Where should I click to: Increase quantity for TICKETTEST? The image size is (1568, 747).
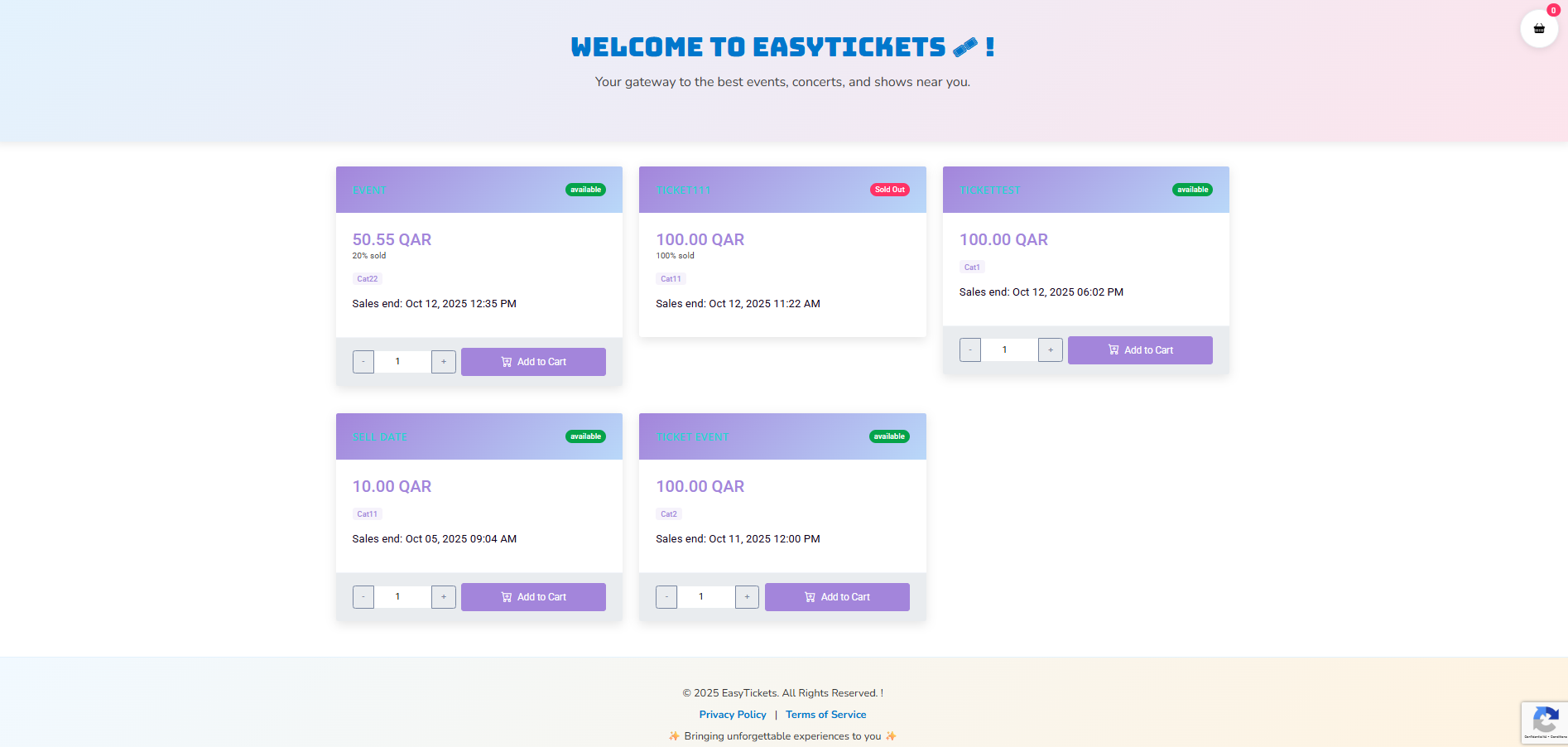[1050, 349]
